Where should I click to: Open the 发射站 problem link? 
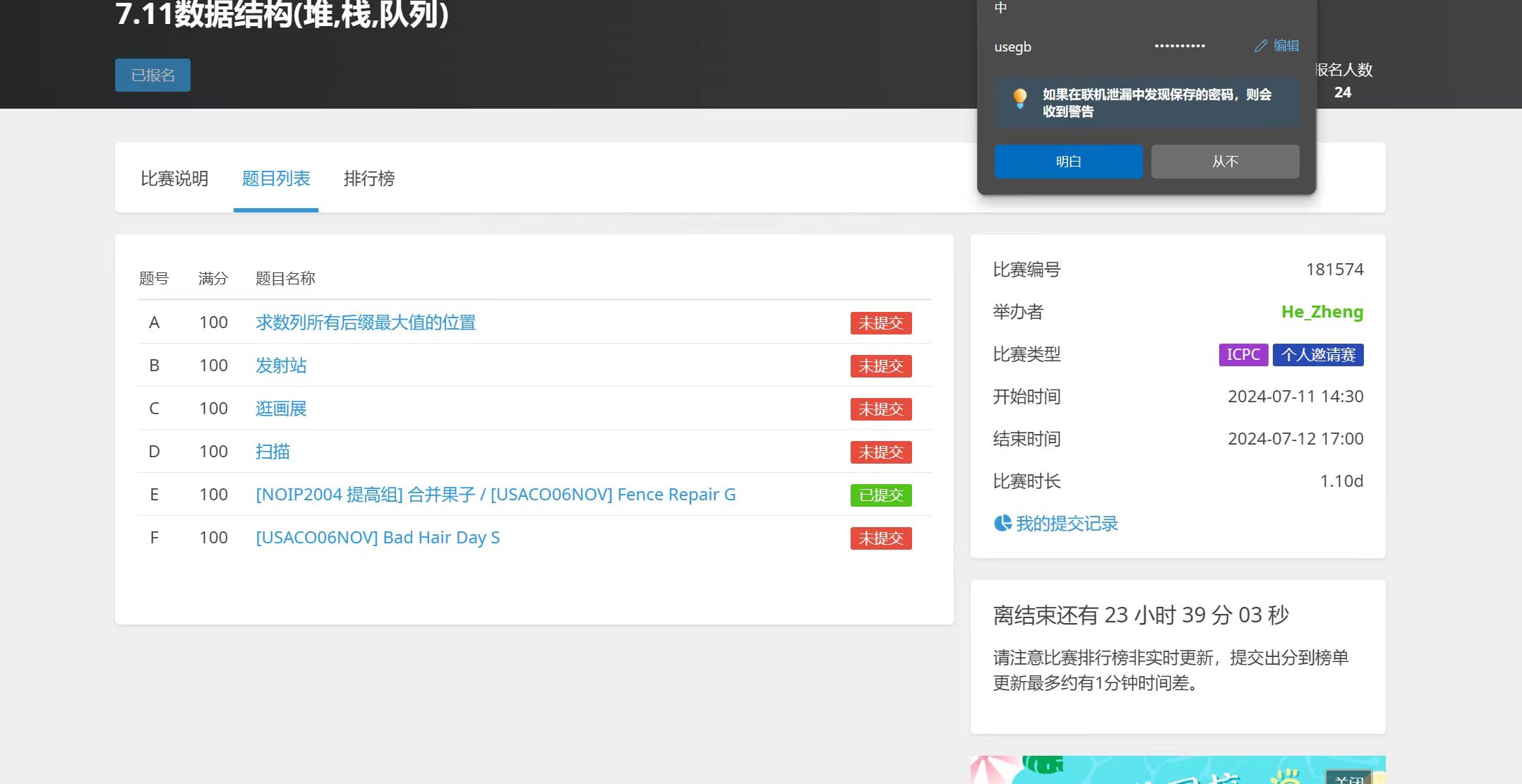(x=281, y=366)
